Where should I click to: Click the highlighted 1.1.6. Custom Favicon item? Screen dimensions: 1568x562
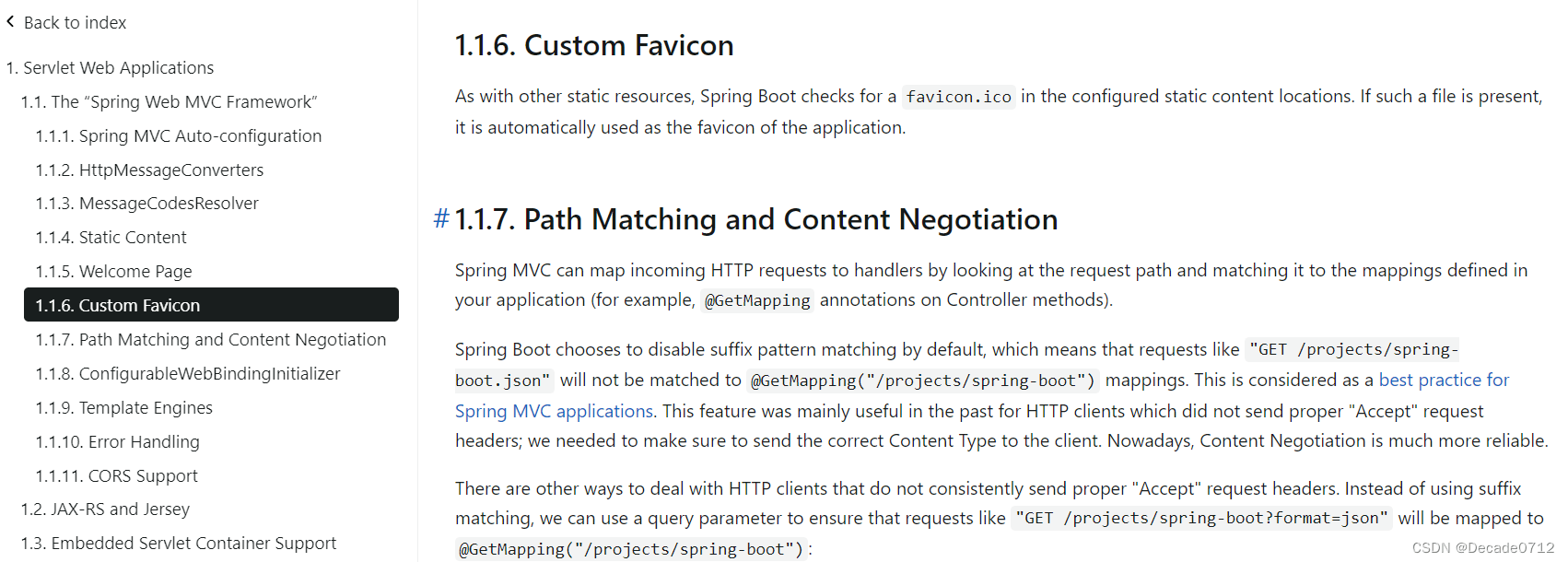coord(211,305)
